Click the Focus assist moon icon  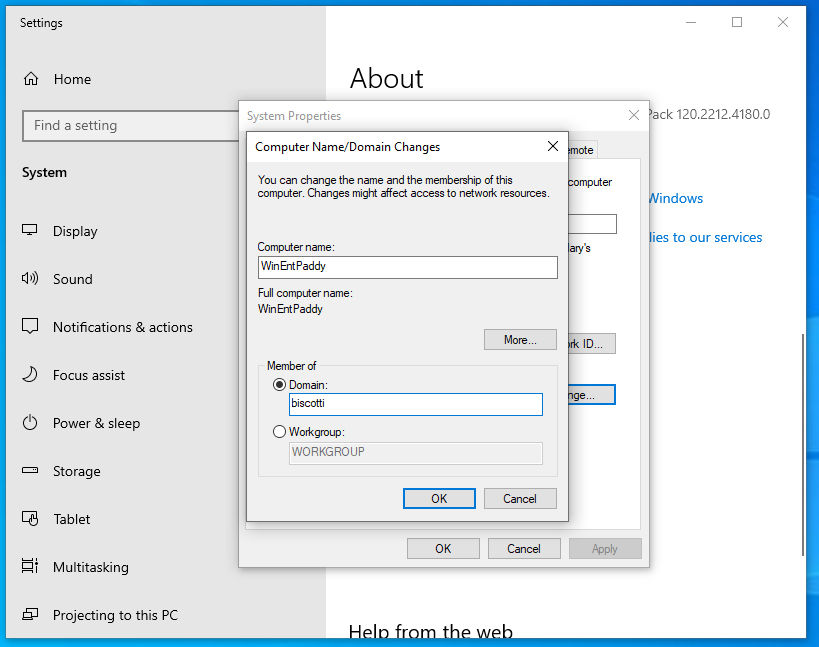(x=31, y=375)
